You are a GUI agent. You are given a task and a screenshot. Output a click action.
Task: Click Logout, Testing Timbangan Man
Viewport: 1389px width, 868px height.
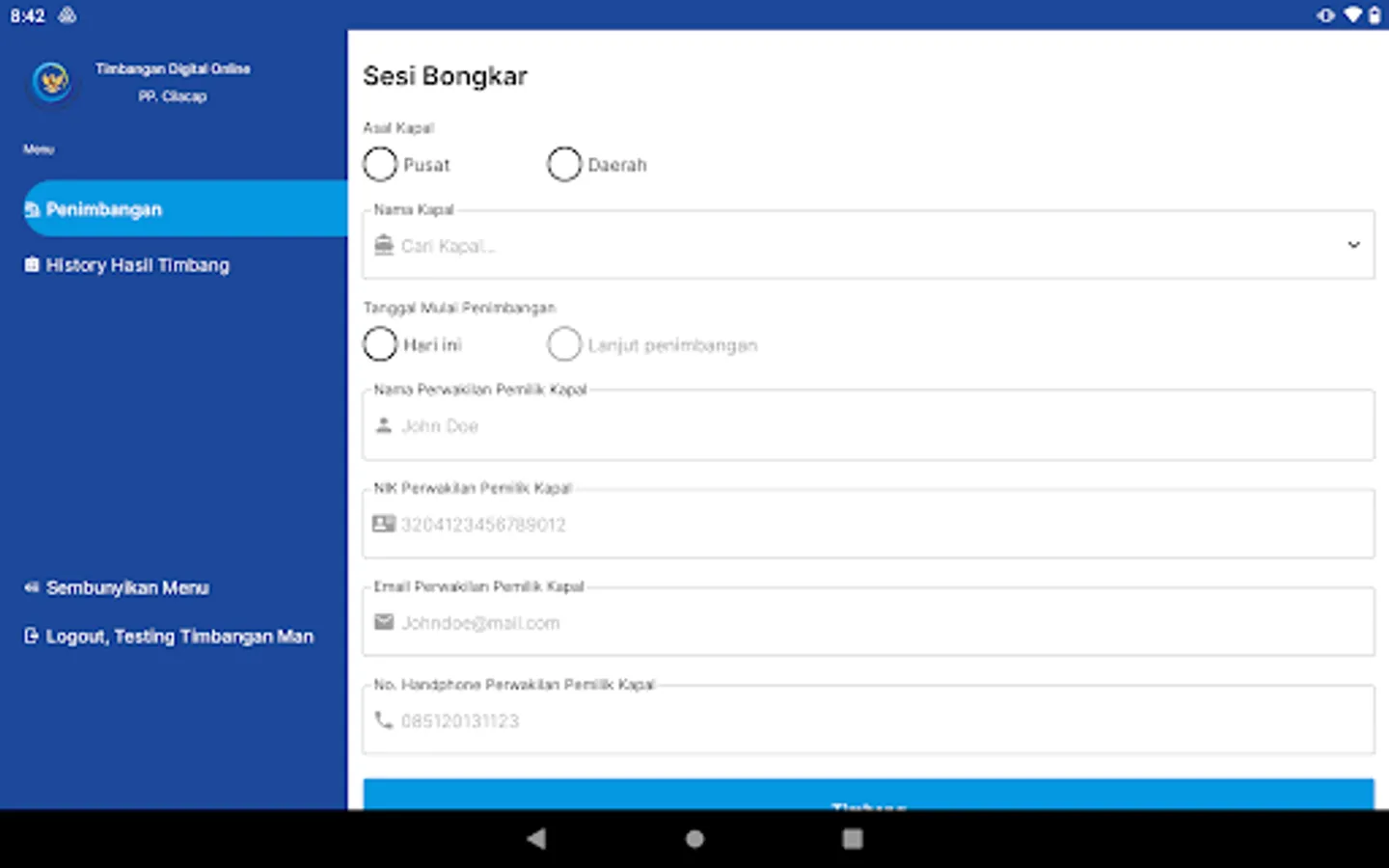point(169,637)
